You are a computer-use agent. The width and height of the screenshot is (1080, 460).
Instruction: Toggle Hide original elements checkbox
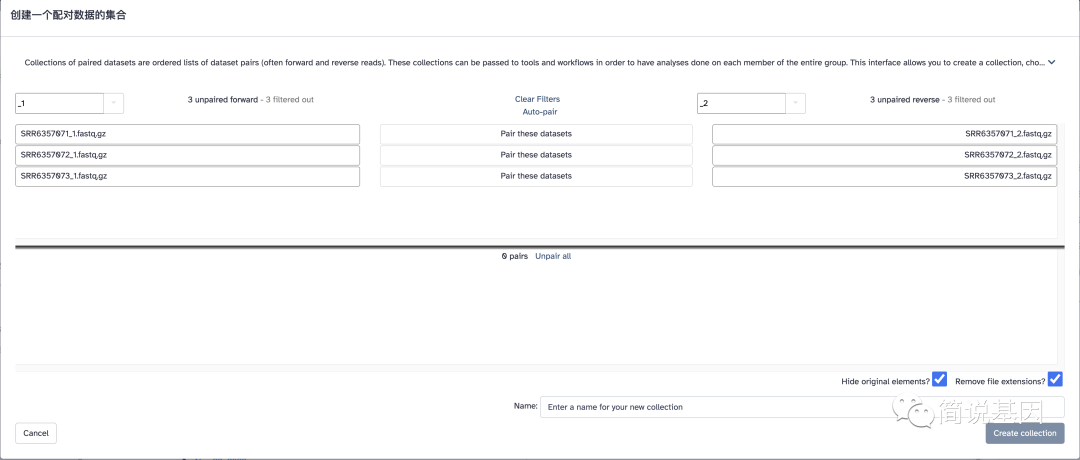(939, 379)
